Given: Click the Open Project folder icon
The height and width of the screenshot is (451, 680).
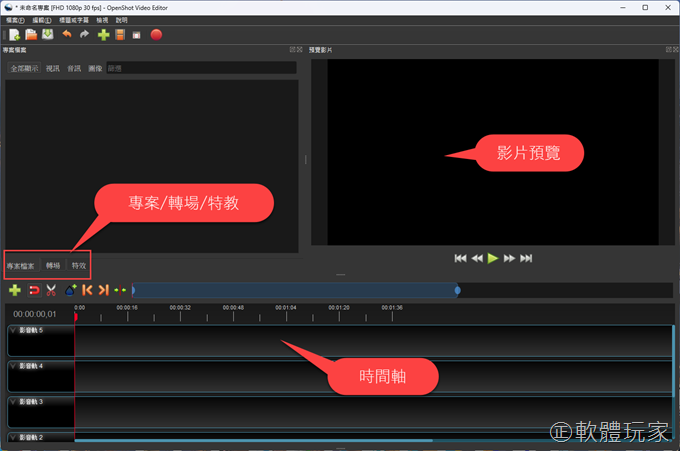Looking at the screenshot, I should (31, 35).
